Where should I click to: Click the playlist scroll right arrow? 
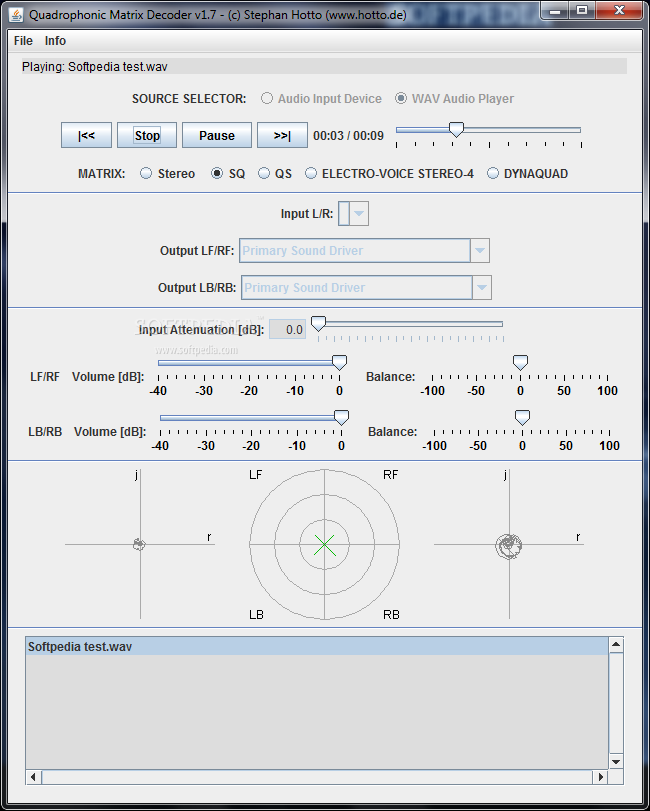click(601, 776)
